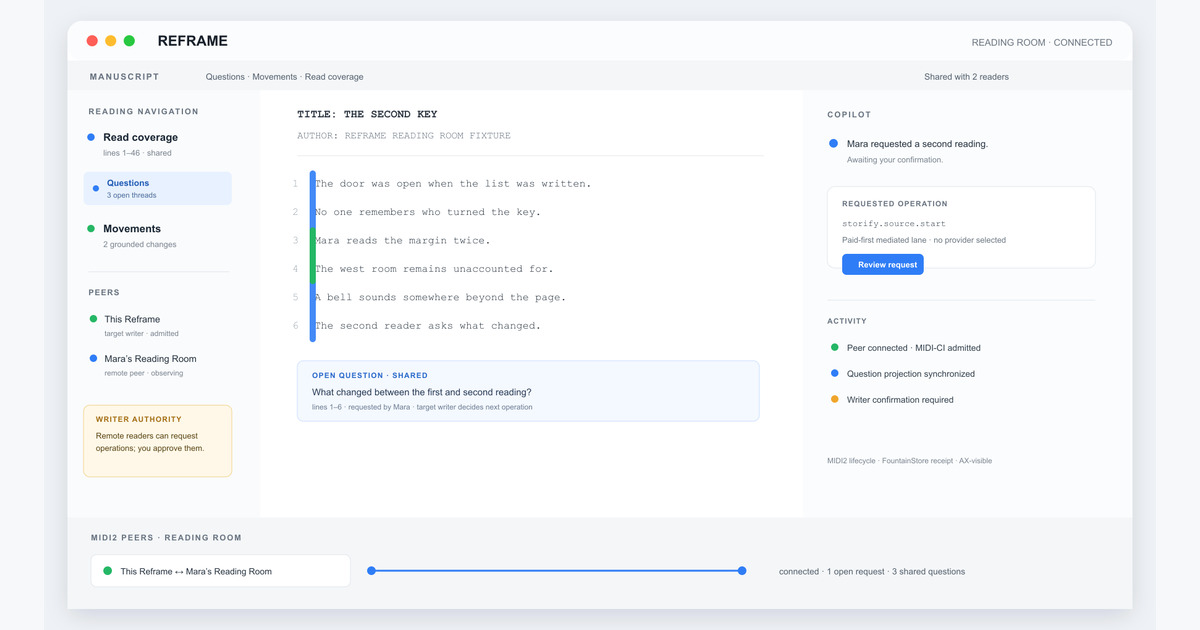Screen dimensions: 1200x630
Task: Click the blue margin marker on line 1
Action: click(312, 198)
